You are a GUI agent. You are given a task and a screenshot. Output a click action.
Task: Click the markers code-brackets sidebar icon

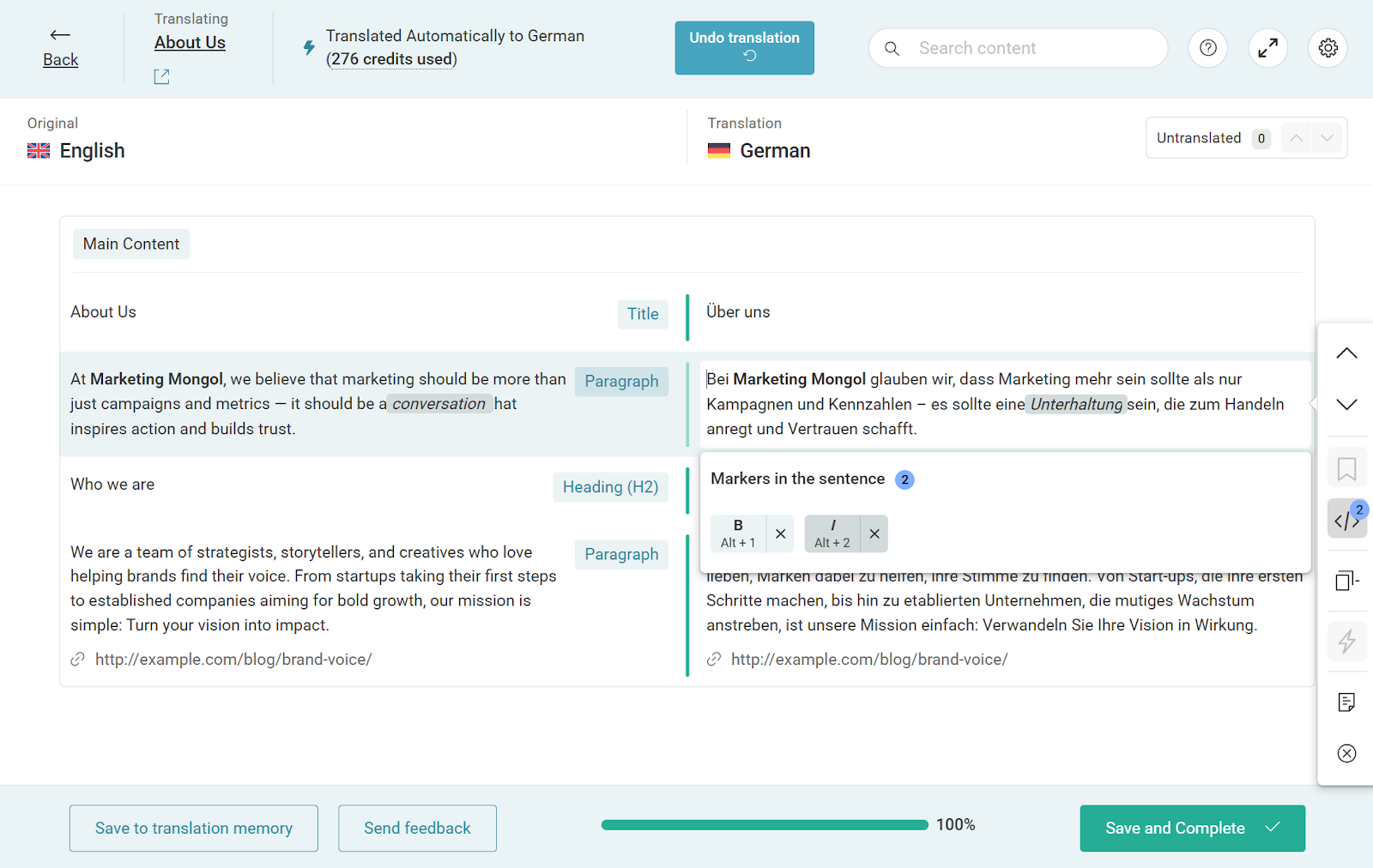pyautogui.click(x=1346, y=520)
